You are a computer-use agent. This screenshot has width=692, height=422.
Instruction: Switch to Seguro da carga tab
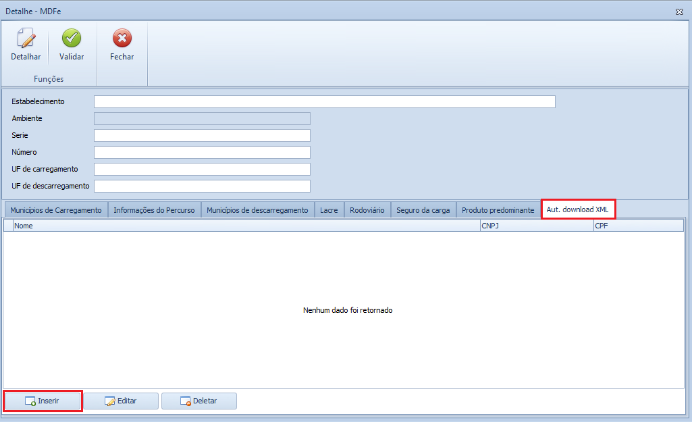(423, 210)
